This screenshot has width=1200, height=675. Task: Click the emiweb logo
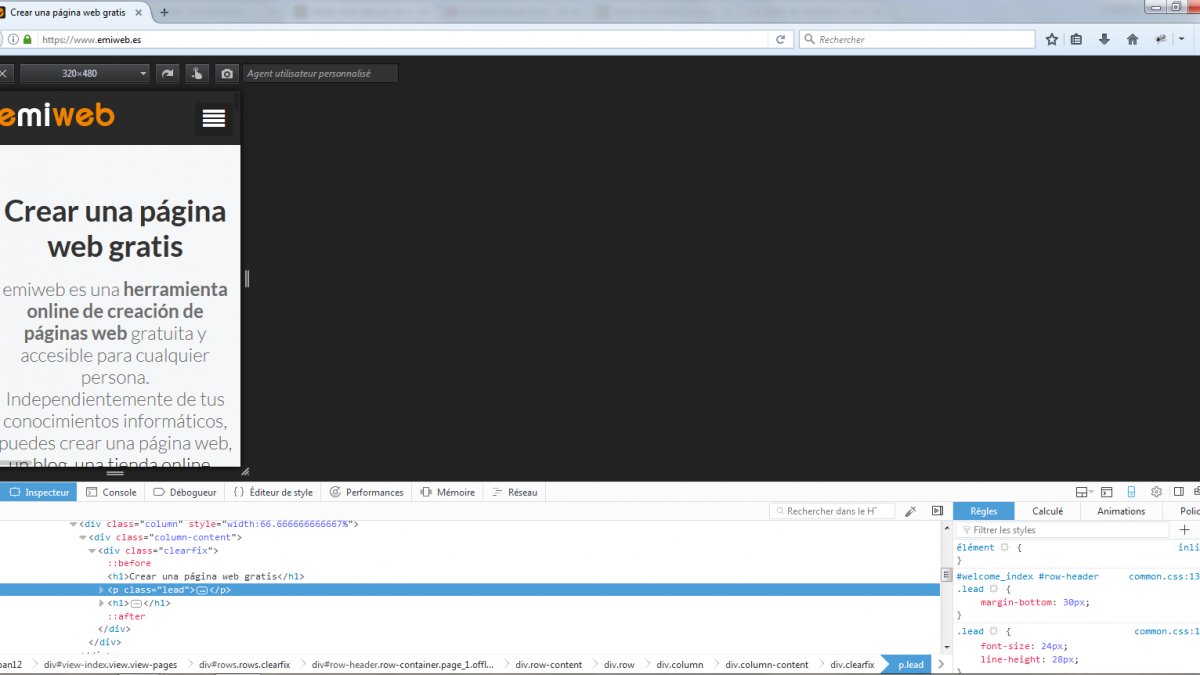click(x=57, y=116)
